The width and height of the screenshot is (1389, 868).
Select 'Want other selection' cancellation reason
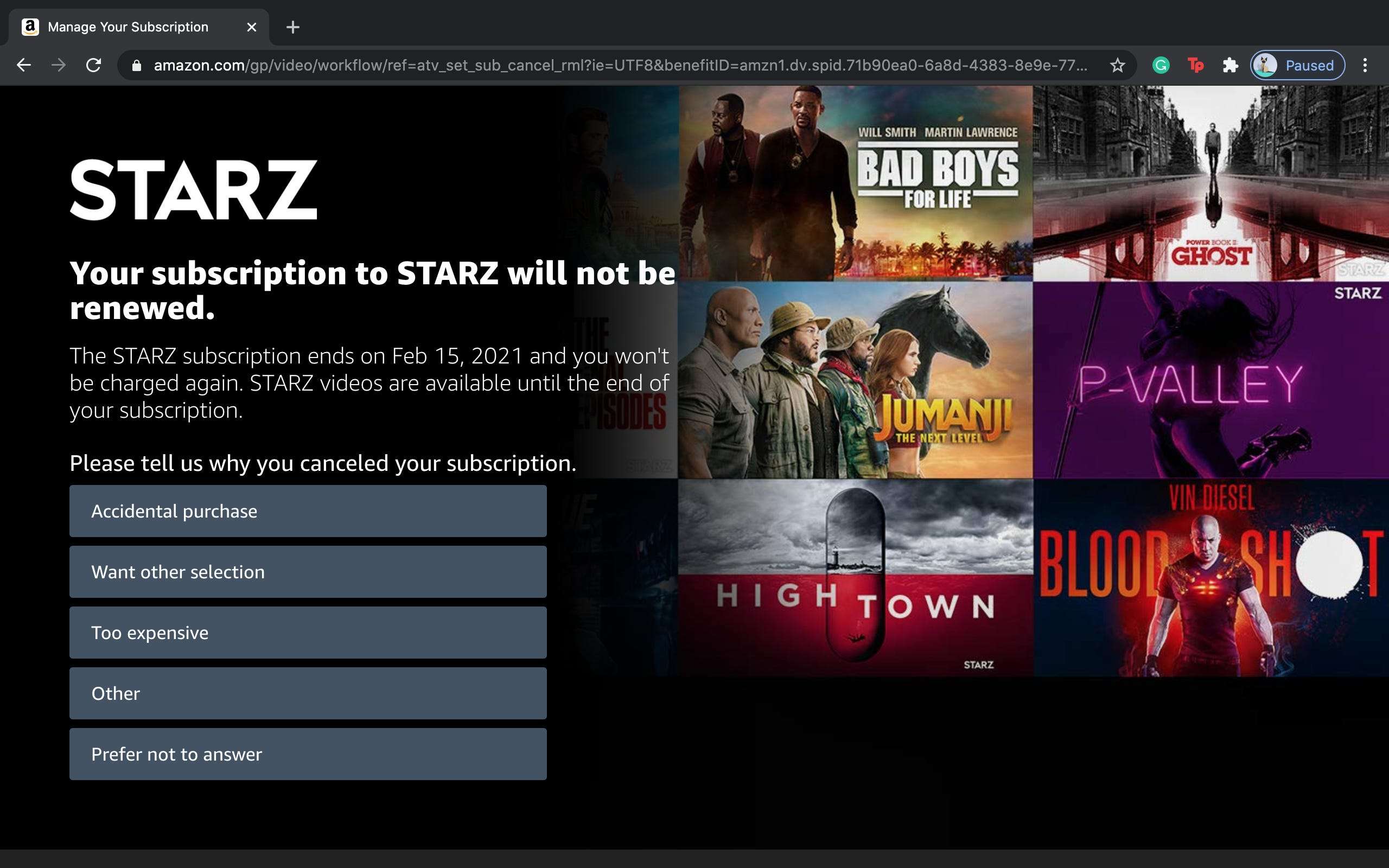tap(308, 572)
